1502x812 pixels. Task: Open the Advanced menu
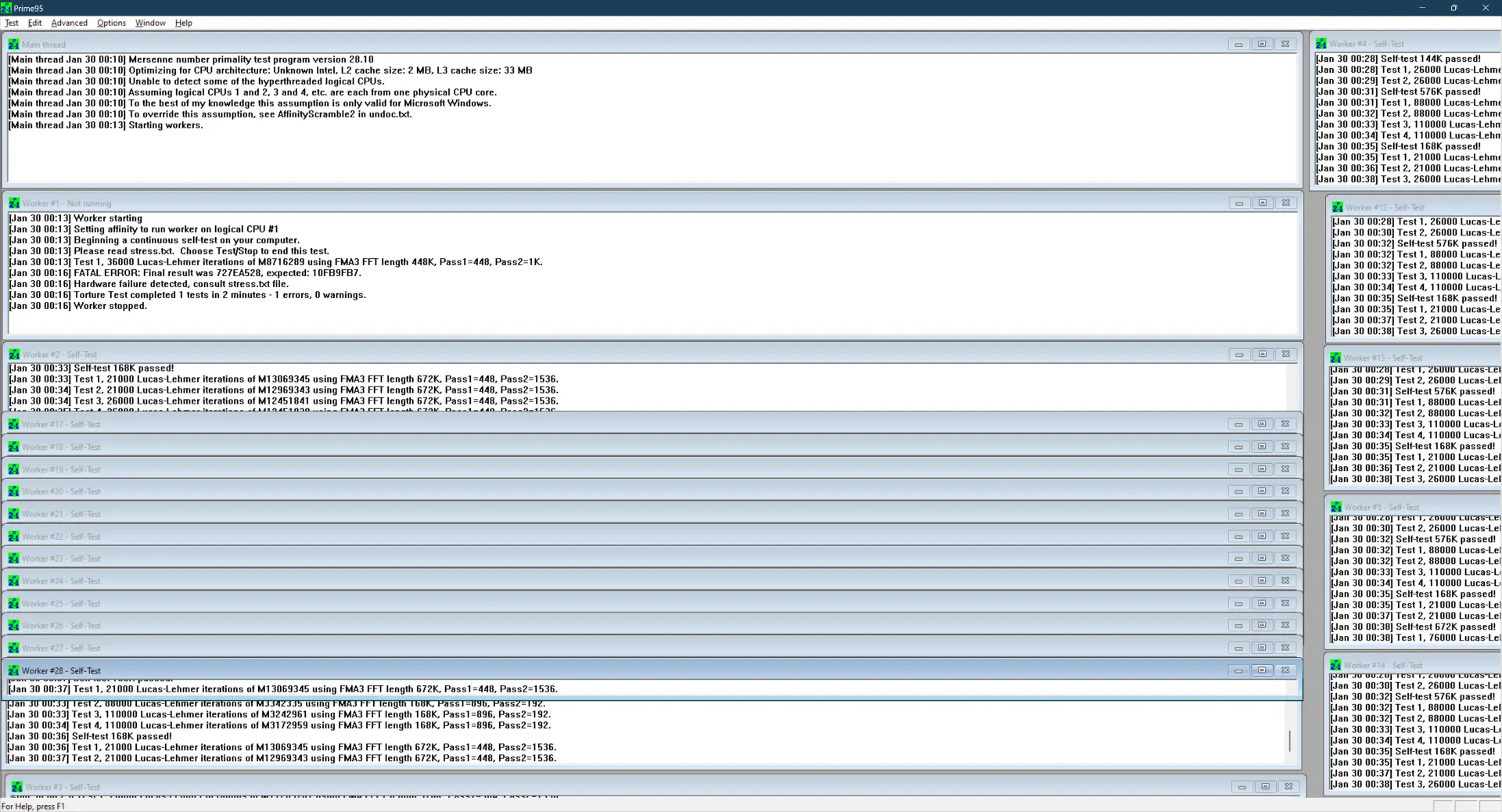click(69, 23)
